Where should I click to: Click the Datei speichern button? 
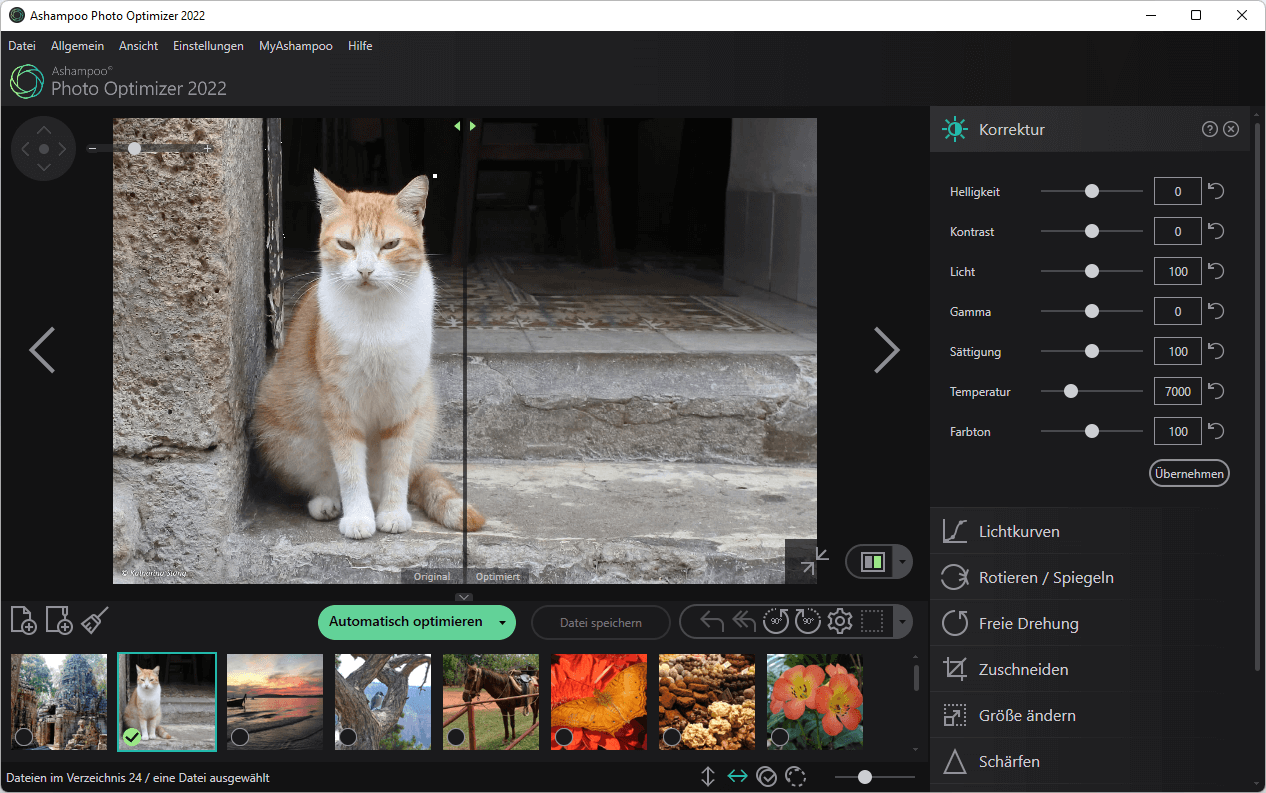click(600, 622)
